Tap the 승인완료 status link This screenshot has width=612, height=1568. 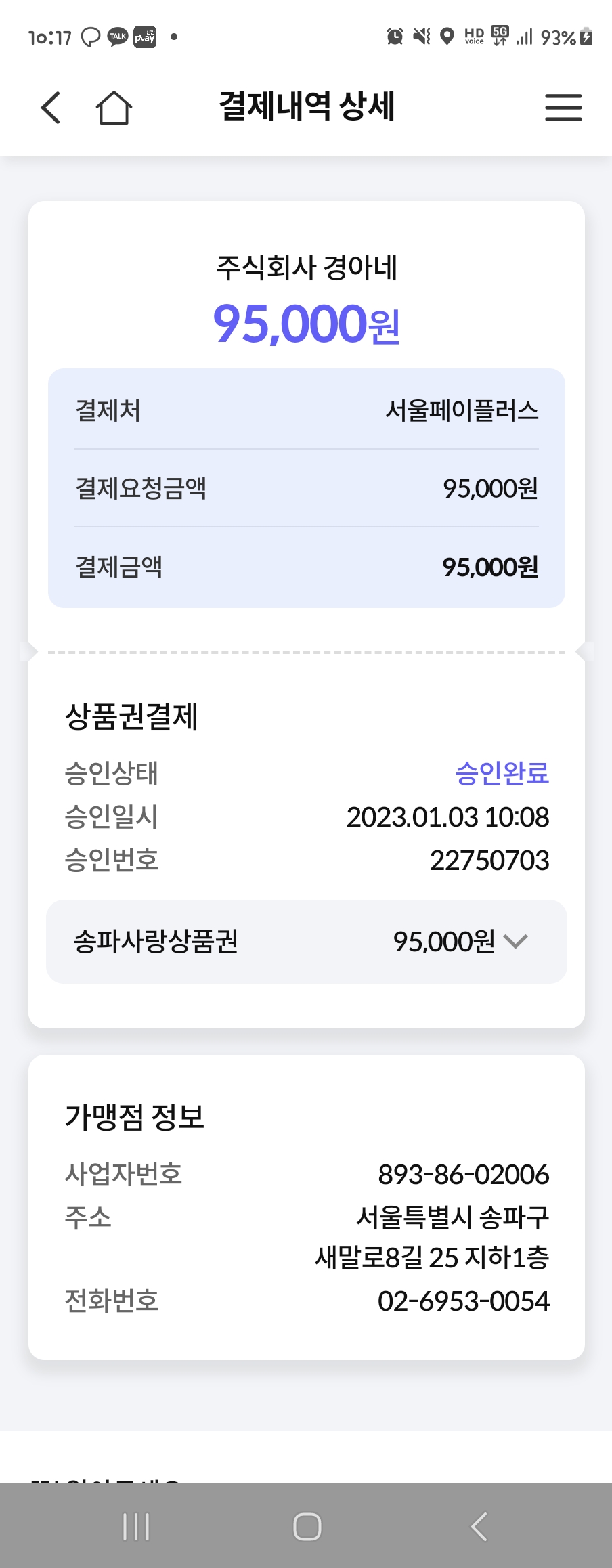pyautogui.click(x=502, y=773)
